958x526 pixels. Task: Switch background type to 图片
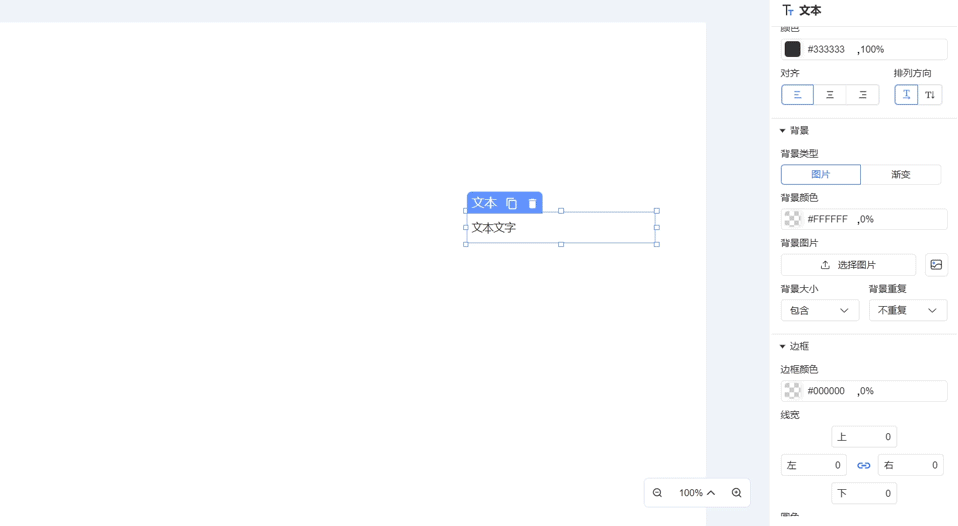pyautogui.click(x=820, y=175)
